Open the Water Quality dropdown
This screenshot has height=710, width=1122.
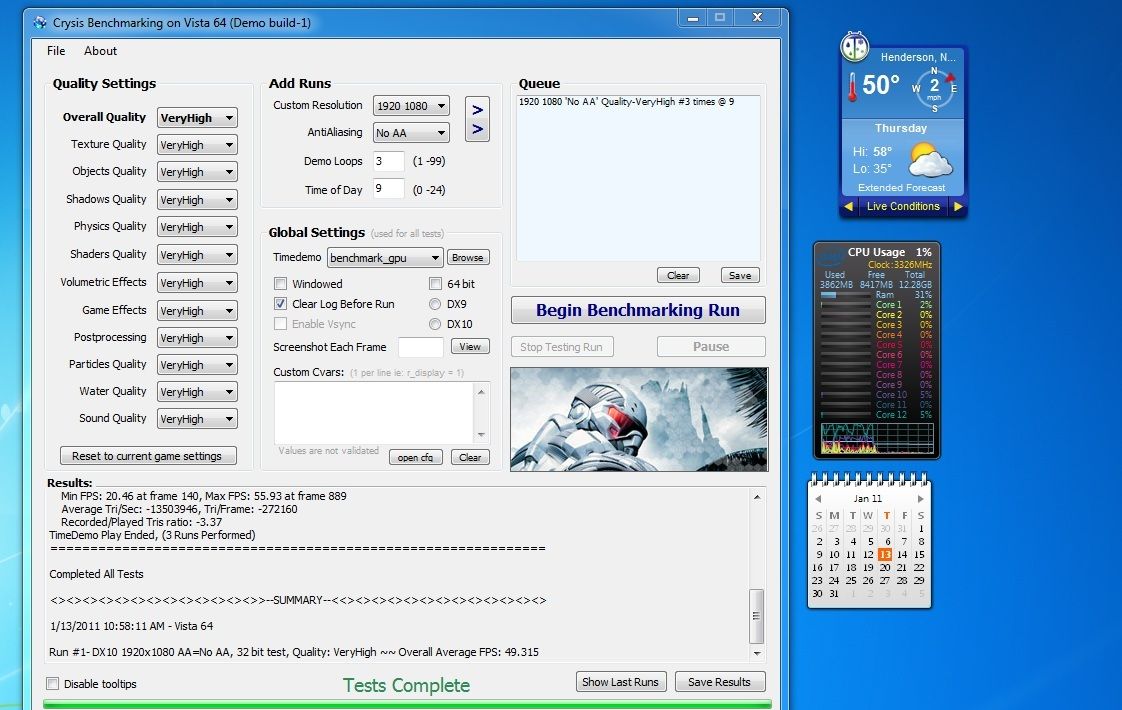click(x=197, y=392)
